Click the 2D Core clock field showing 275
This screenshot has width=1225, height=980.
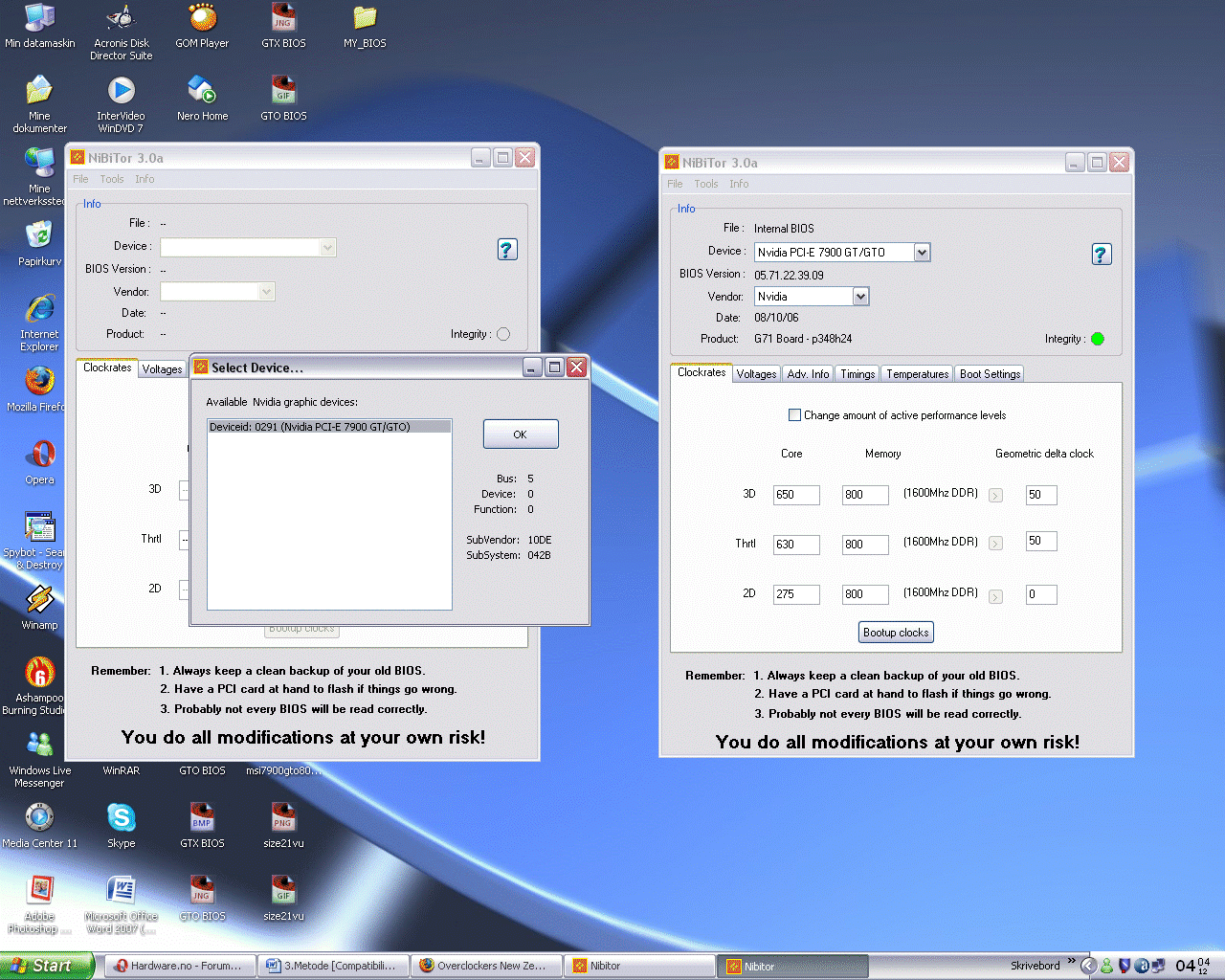(796, 594)
